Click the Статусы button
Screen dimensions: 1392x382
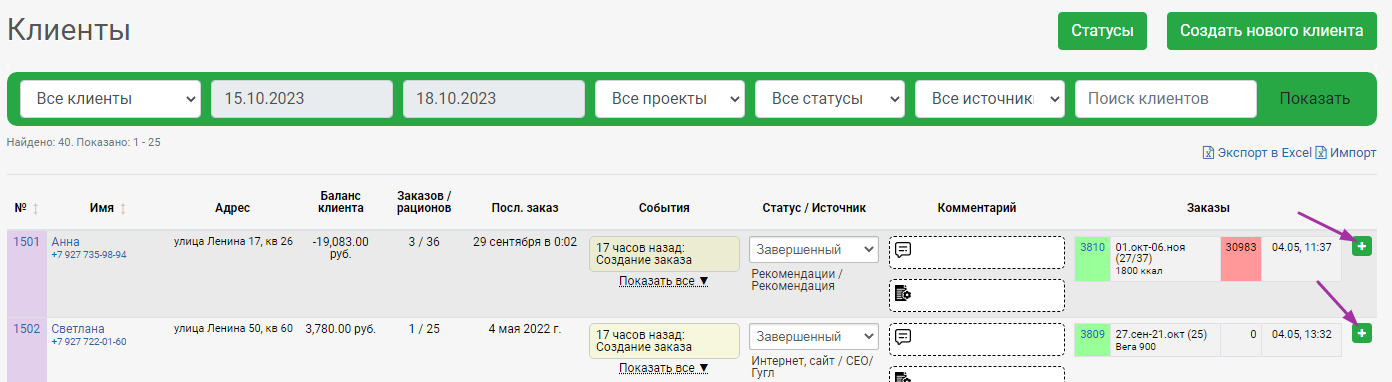[1102, 31]
